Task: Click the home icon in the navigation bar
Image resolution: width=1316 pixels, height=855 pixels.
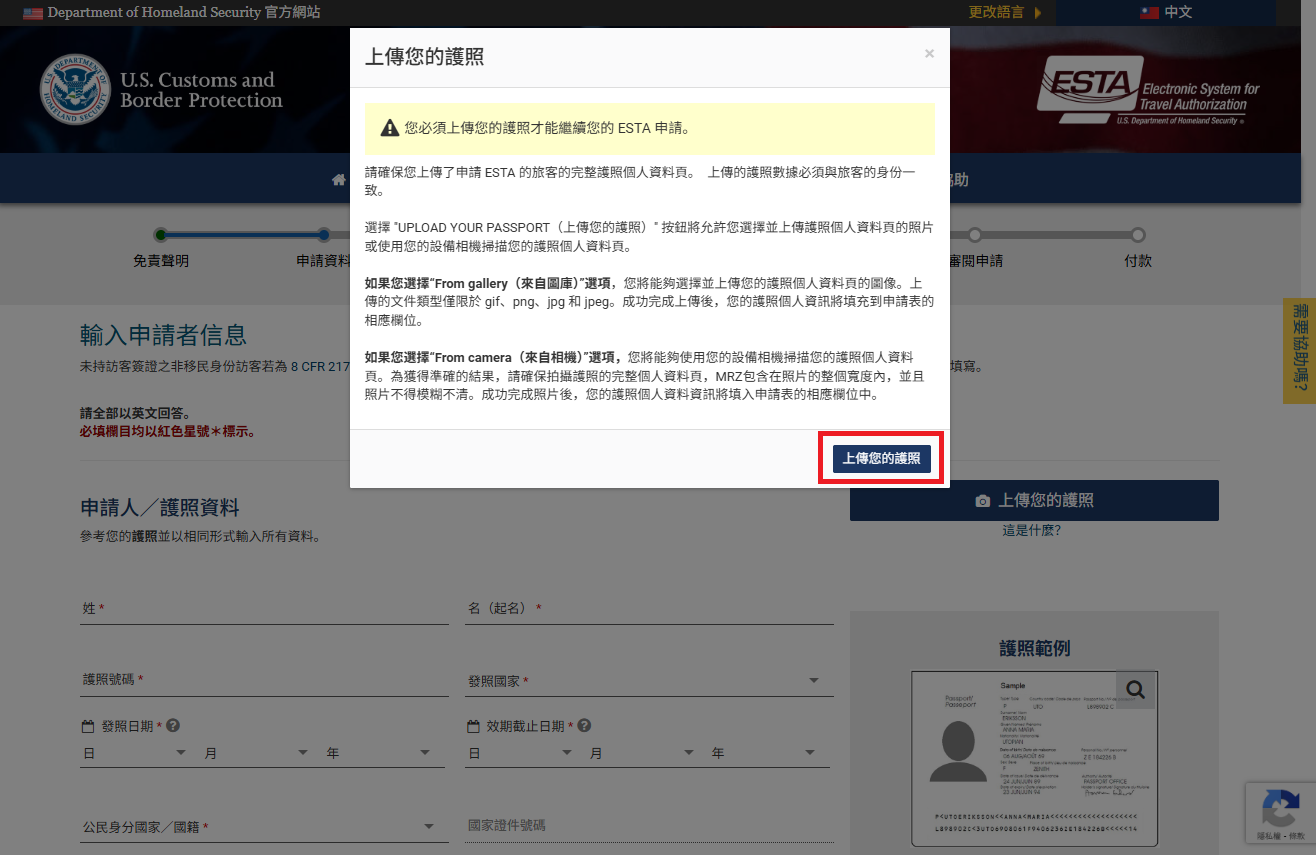Action: click(x=338, y=178)
